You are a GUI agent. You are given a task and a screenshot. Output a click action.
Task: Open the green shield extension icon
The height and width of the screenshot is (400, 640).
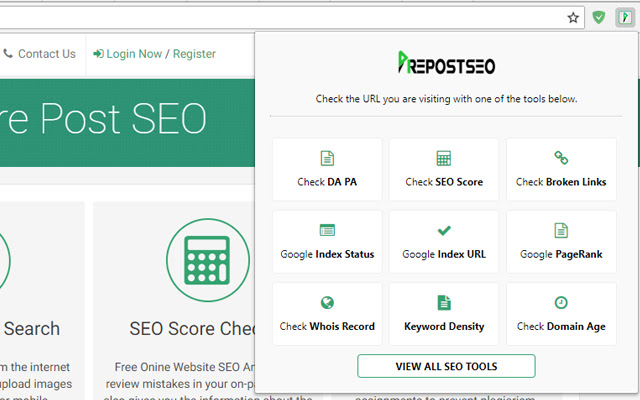(x=599, y=17)
